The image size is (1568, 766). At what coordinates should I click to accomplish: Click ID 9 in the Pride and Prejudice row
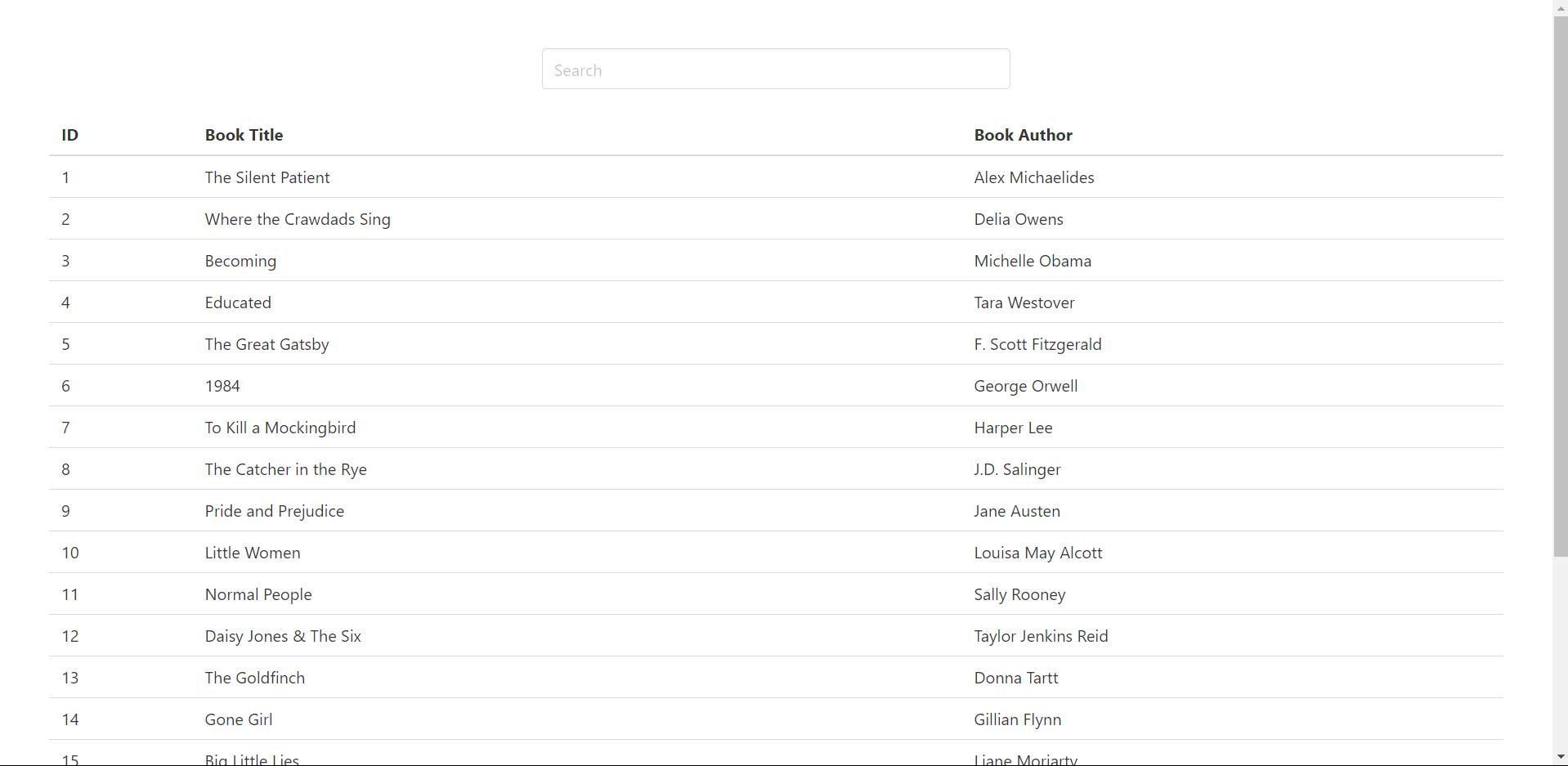pos(65,511)
